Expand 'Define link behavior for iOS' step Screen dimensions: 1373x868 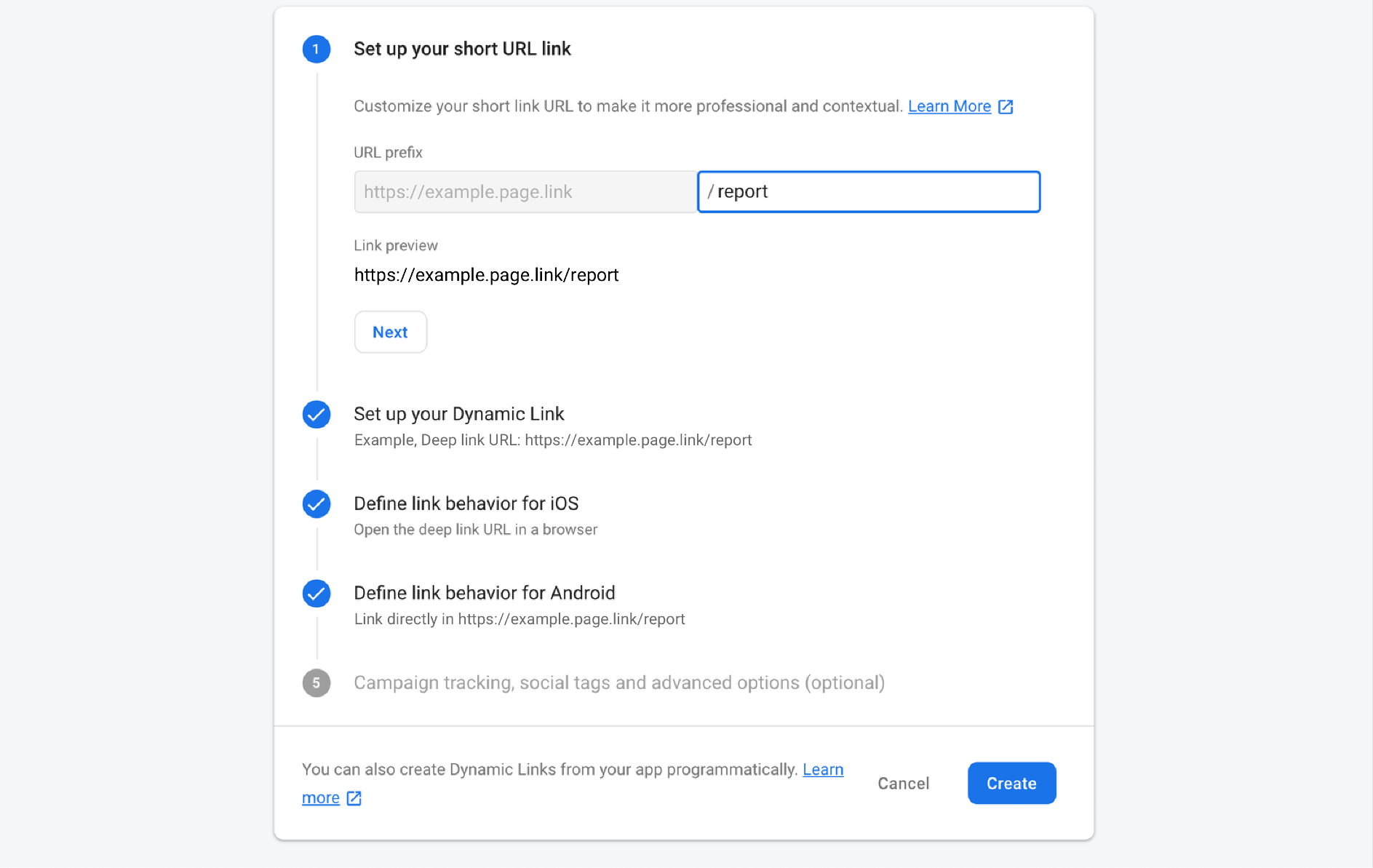tap(466, 503)
